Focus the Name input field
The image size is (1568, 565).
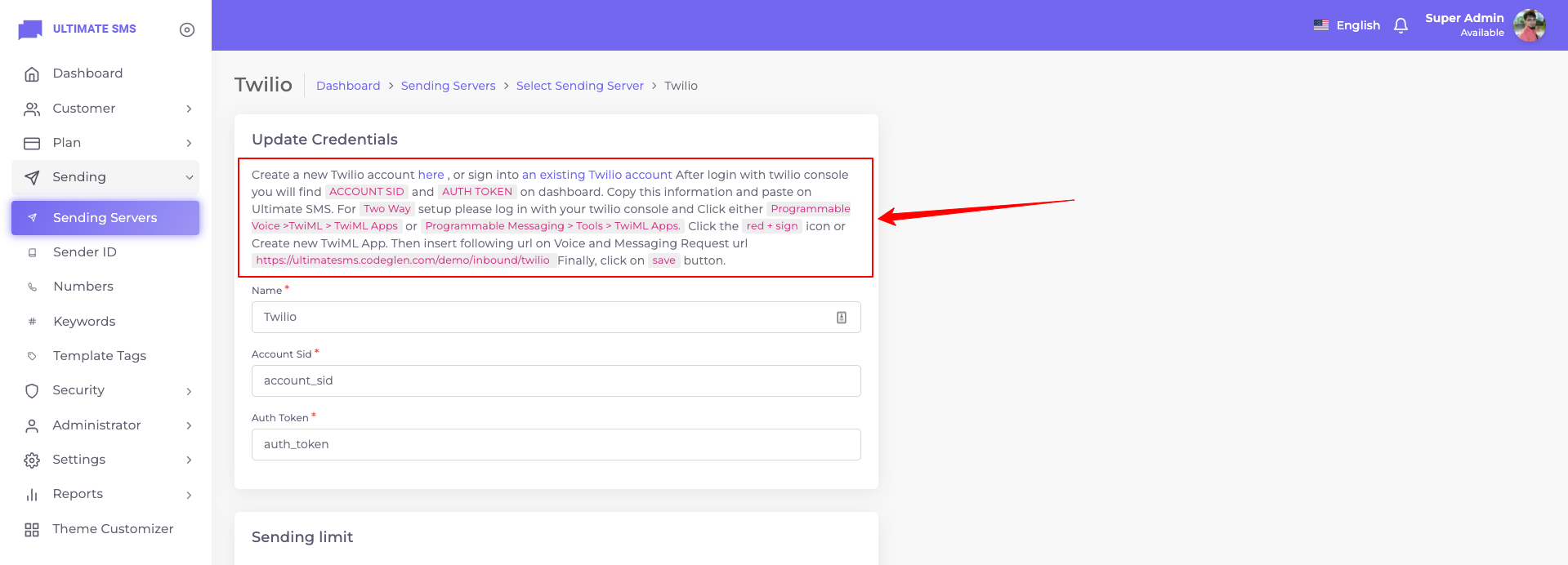click(x=556, y=317)
